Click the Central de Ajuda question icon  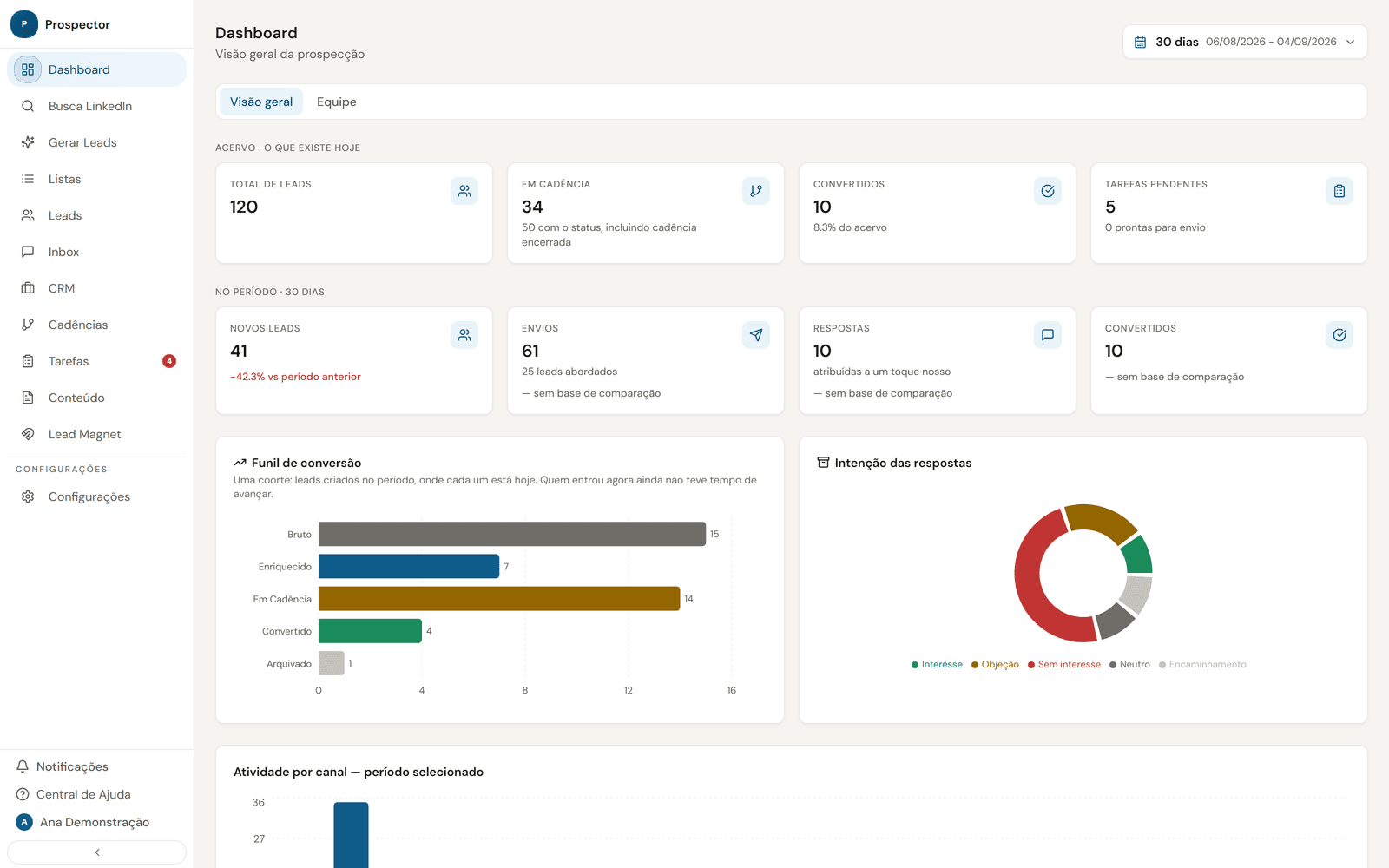click(x=23, y=794)
